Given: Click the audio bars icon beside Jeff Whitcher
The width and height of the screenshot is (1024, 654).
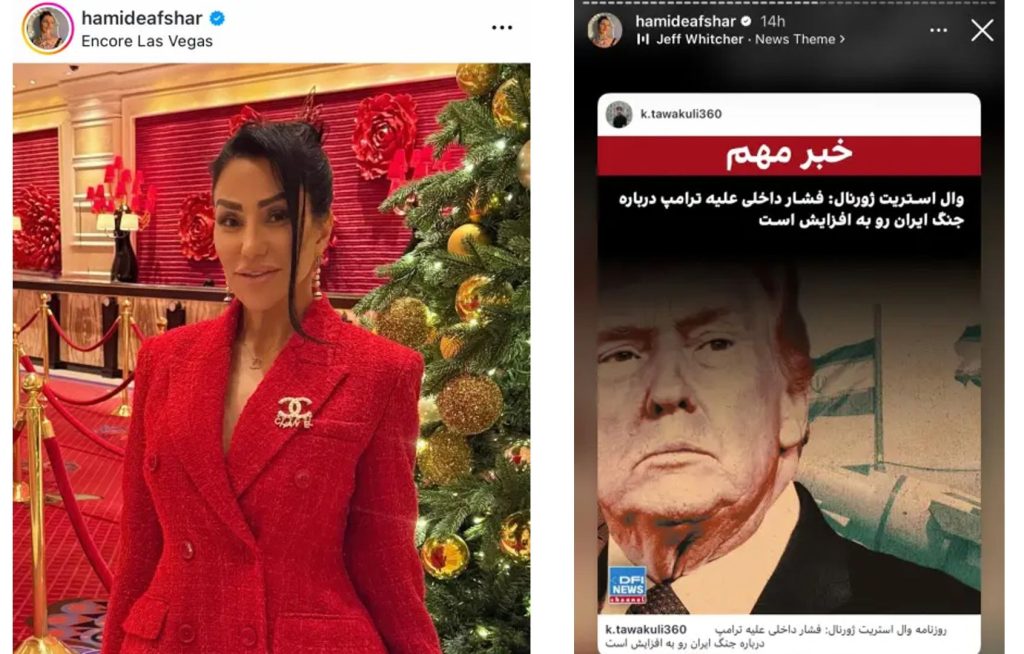Looking at the screenshot, I should [x=643, y=39].
